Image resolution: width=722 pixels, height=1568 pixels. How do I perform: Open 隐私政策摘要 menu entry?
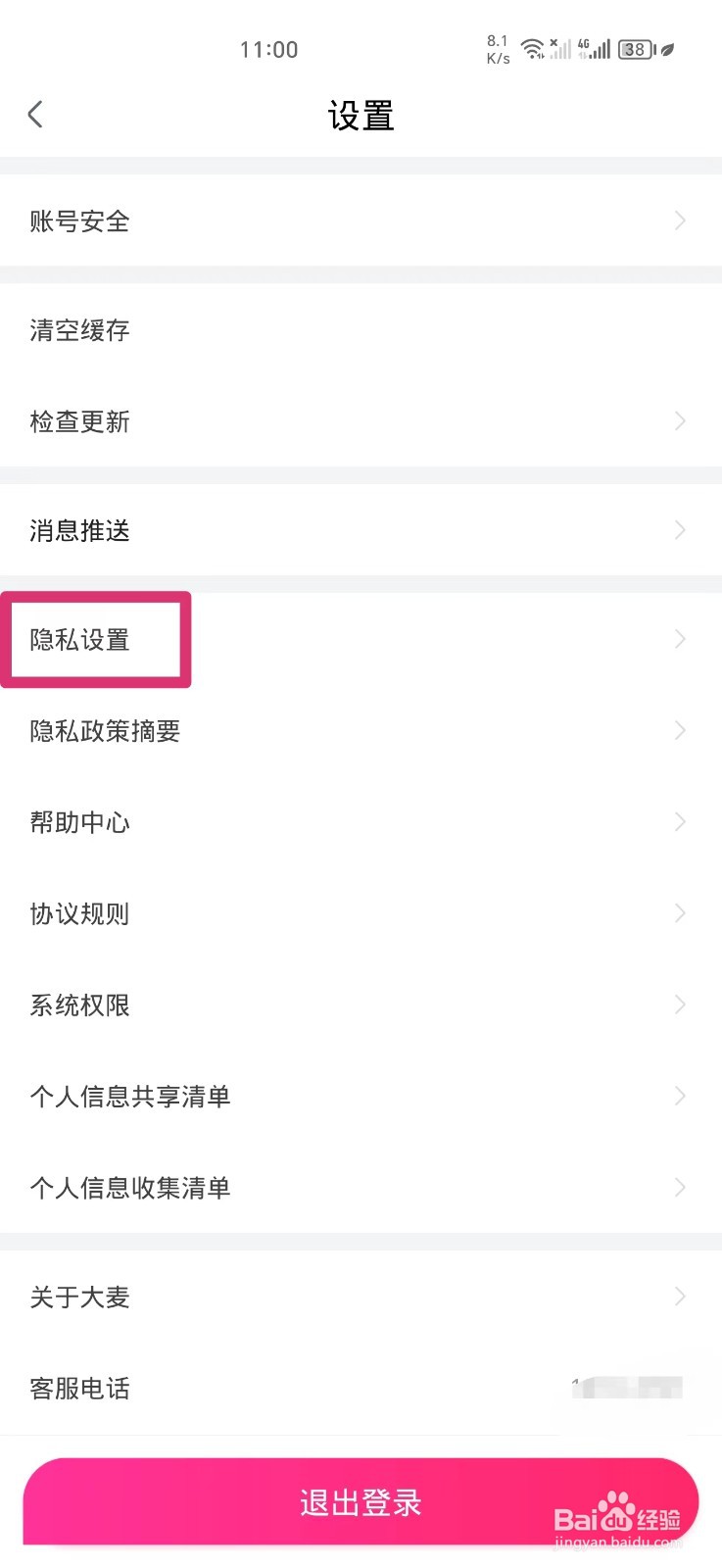click(105, 731)
